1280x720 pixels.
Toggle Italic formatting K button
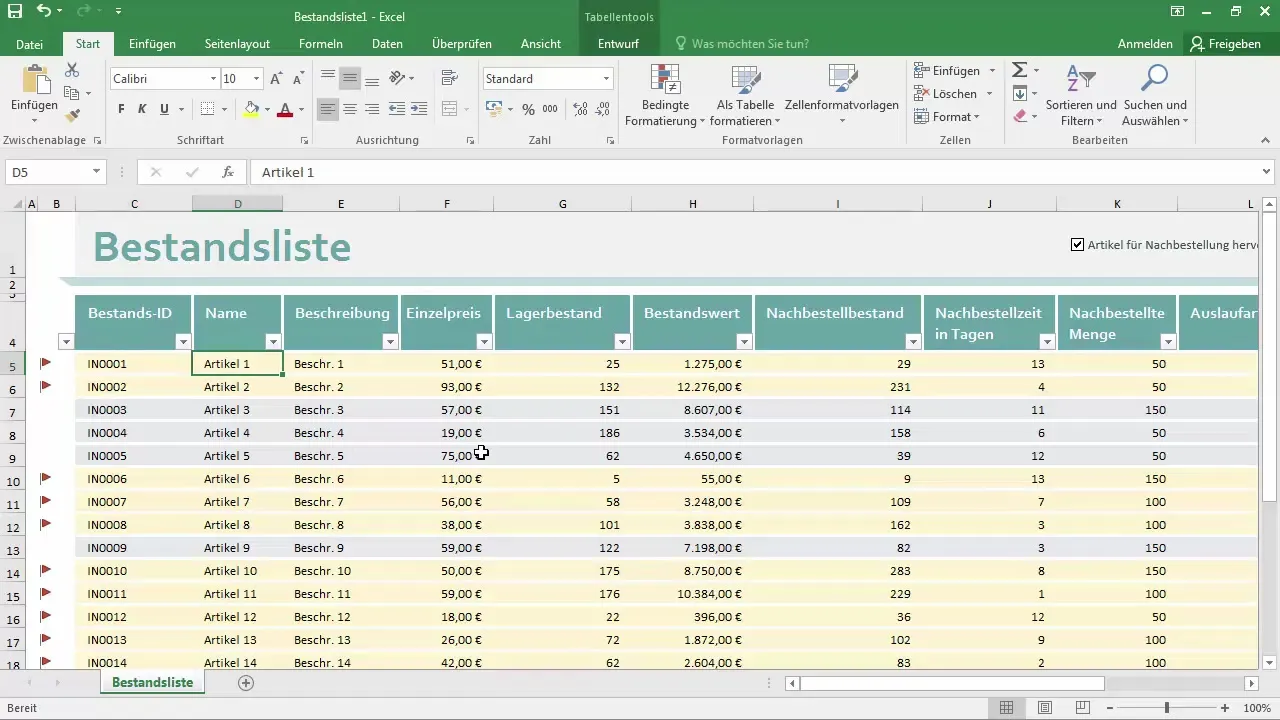pyautogui.click(x=143, y=109)
